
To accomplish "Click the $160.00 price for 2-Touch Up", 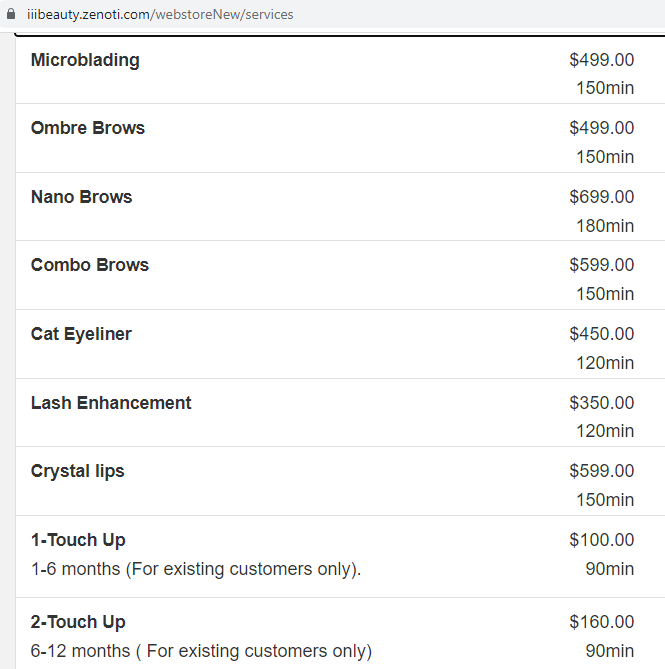I will [x=601, y=622].
